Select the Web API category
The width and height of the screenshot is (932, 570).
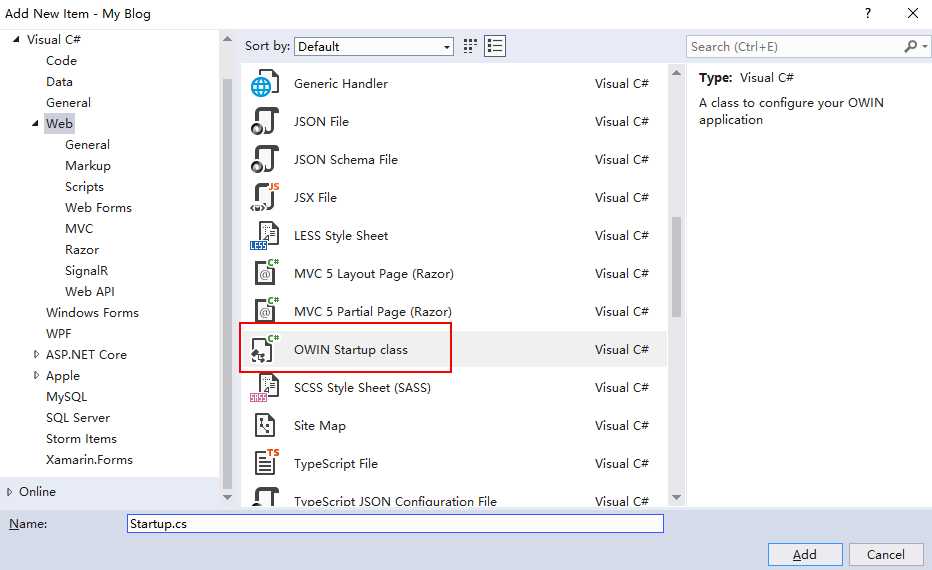click(90, 291)
